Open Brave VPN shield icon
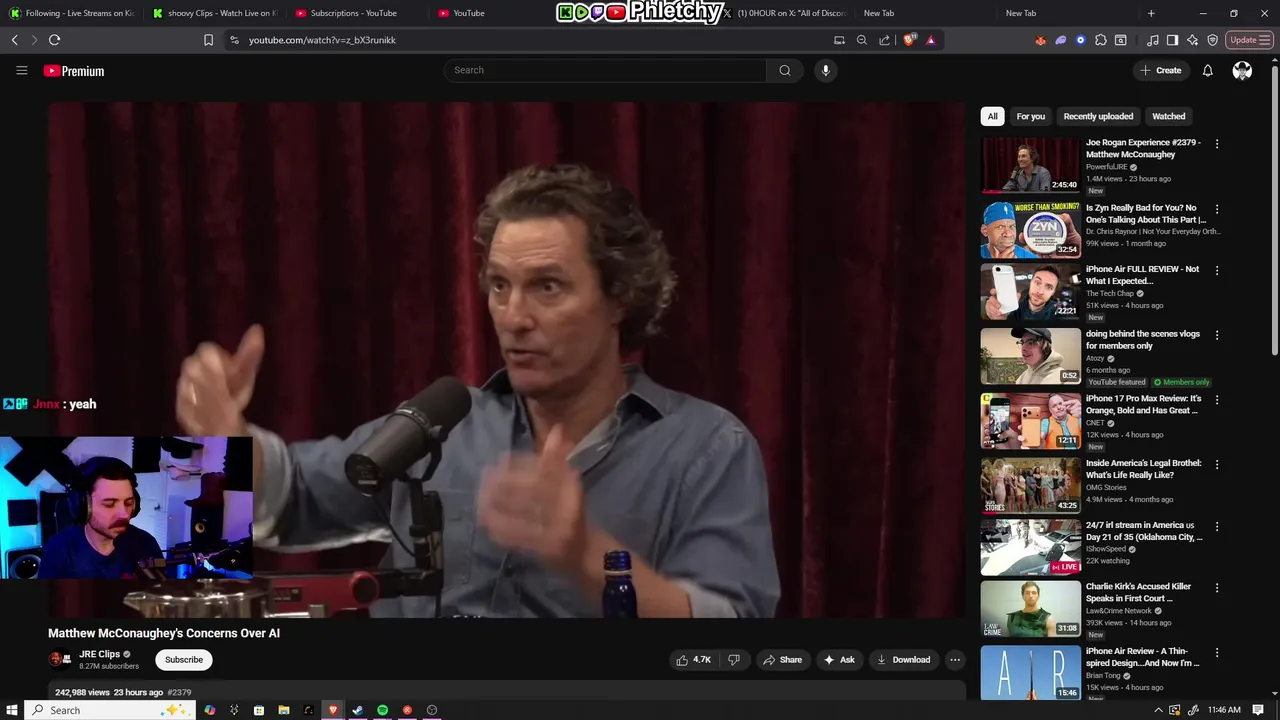Image resolution: width=1280 pixels, height=720 pixels. tap(1212, 40)
